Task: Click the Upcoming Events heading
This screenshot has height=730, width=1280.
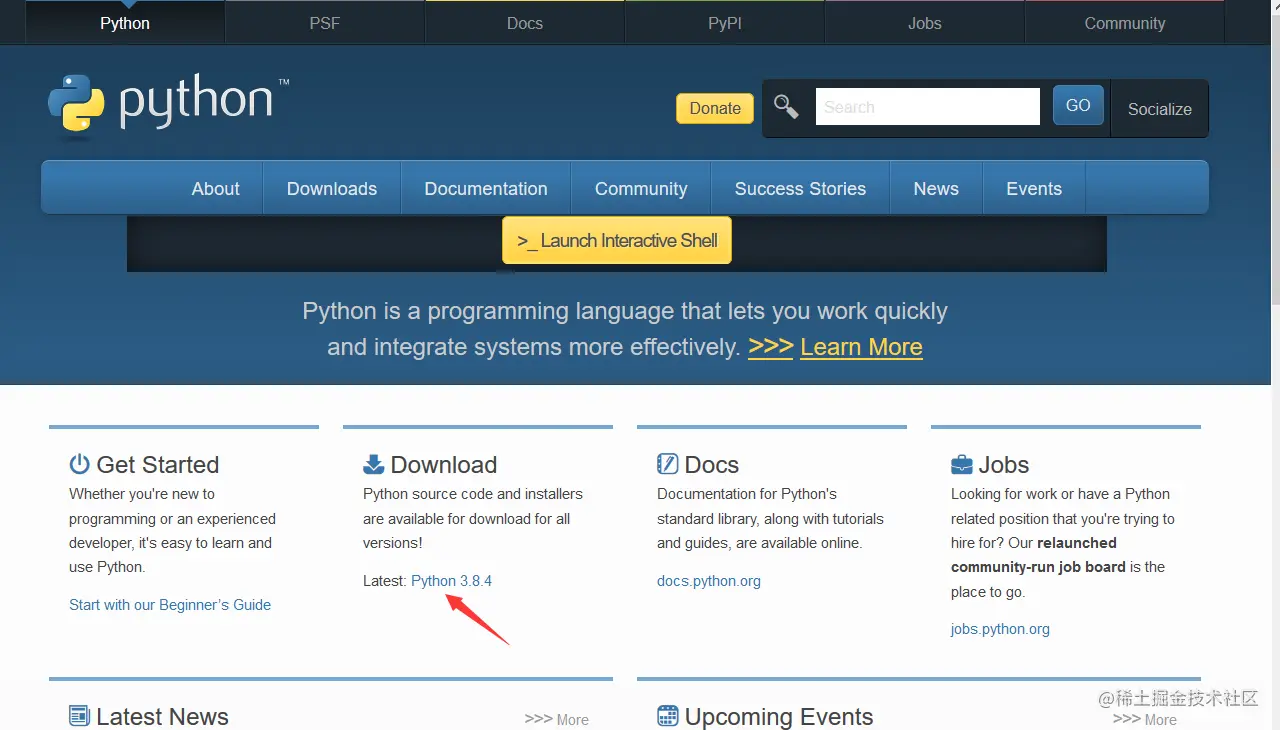Action: [x=779, y=717]
